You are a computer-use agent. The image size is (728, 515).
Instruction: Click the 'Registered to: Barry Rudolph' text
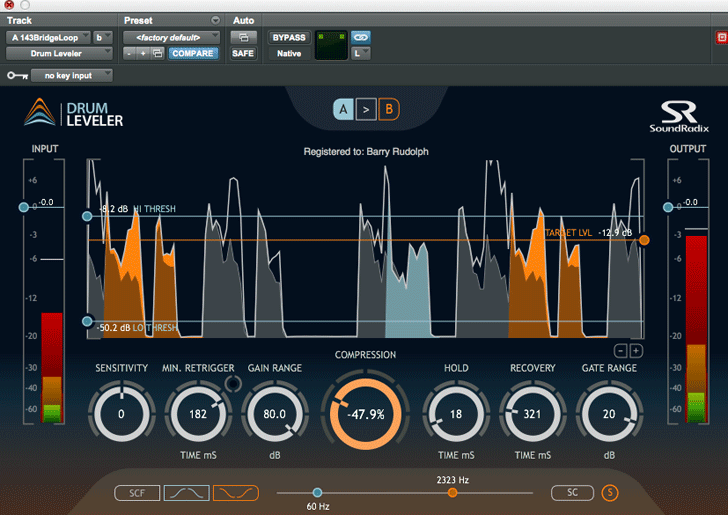[x=366, y=152]
